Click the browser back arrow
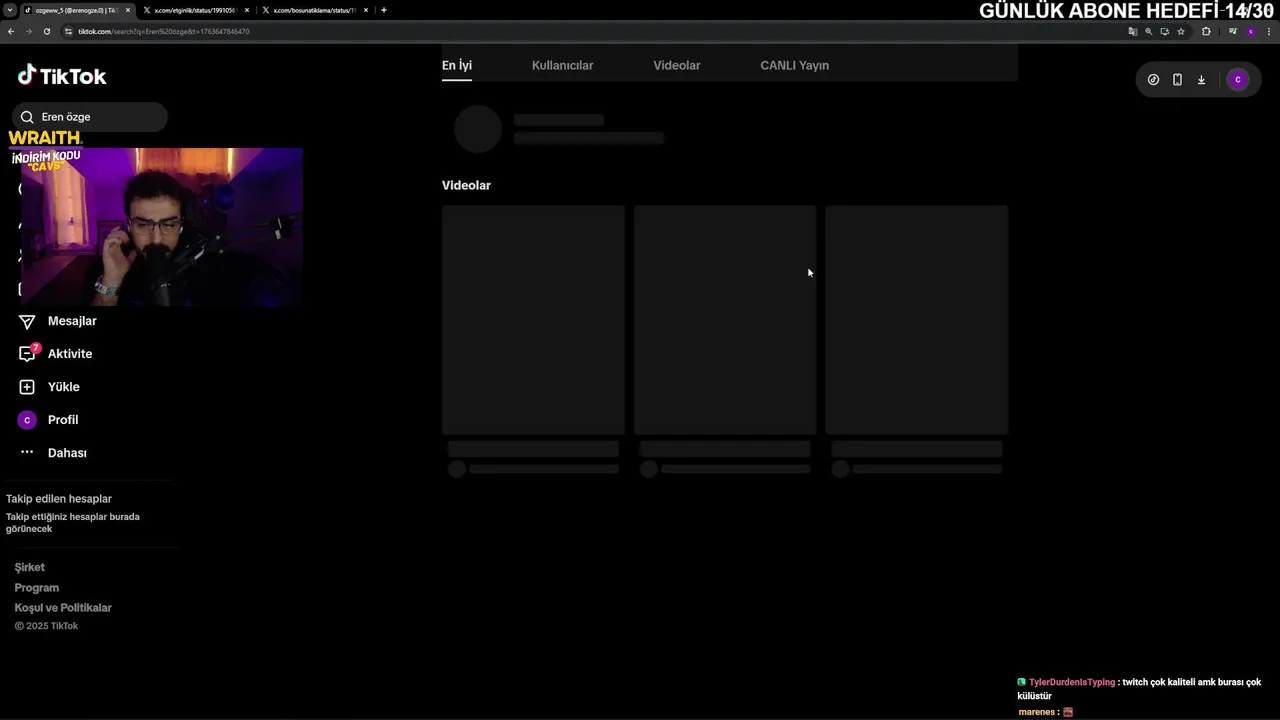 click(11, 31)
